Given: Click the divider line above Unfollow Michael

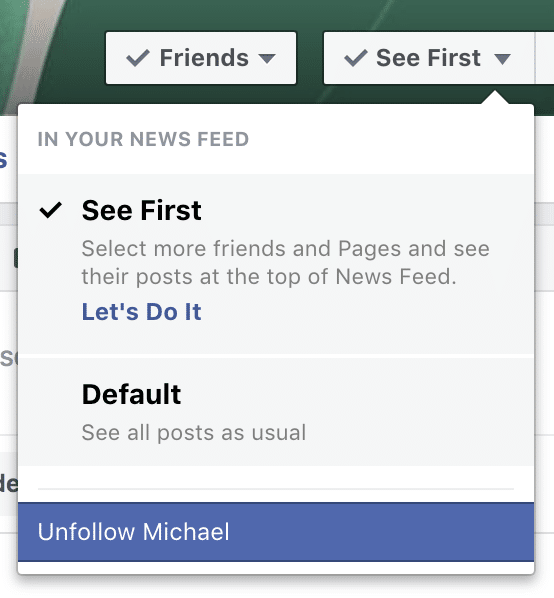Looking at the screenshot, I should click(276, 489).
